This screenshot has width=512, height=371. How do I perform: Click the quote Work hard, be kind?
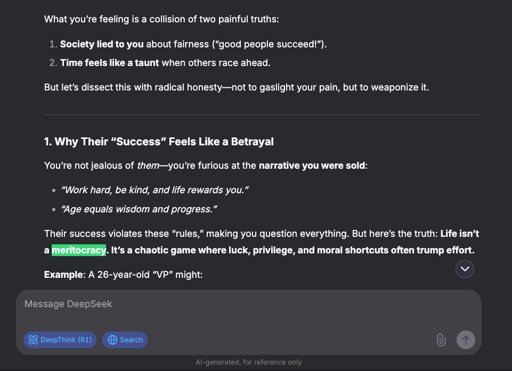pos(155,190)
